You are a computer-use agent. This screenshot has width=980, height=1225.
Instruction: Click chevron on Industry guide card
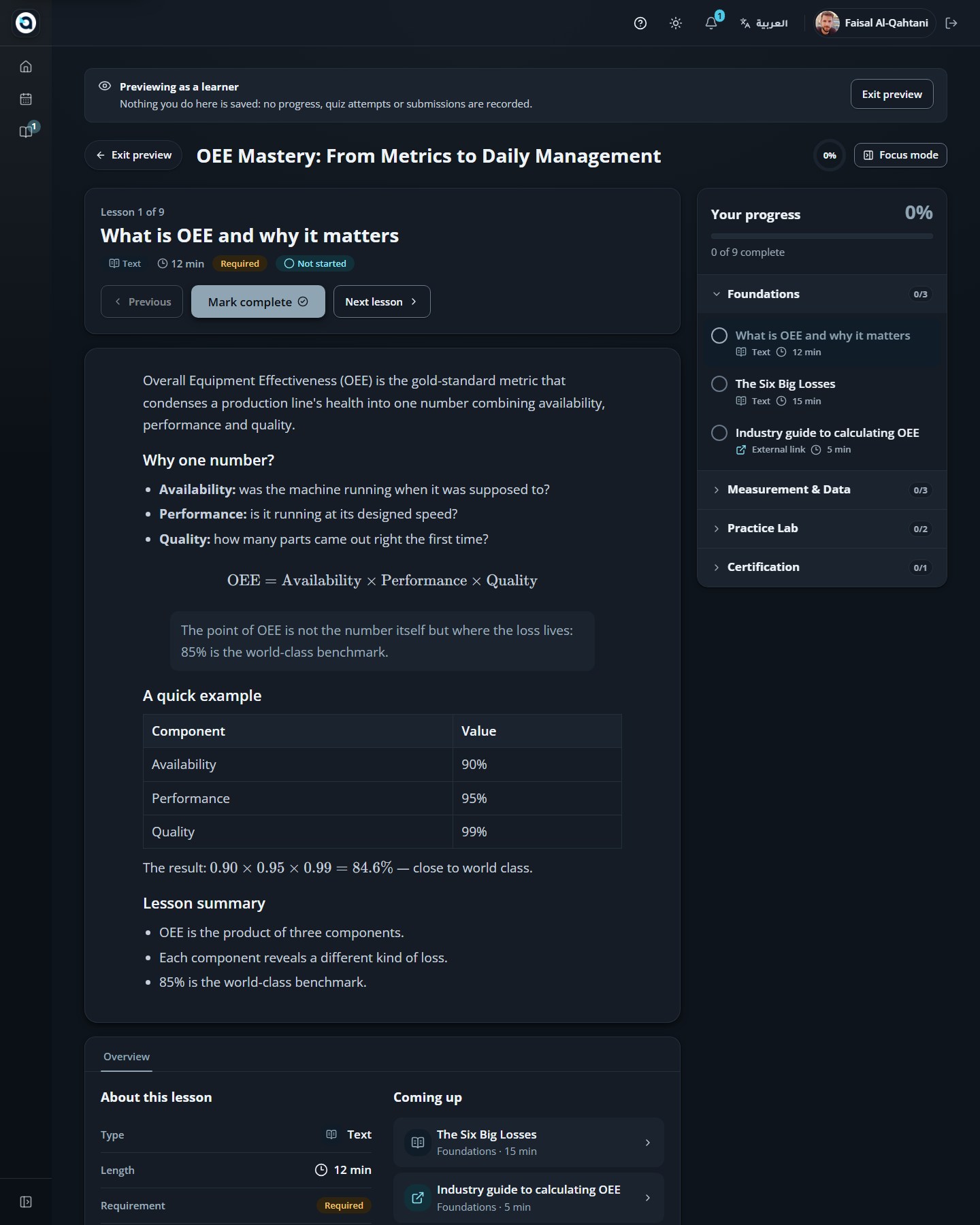click(647, 1198)
